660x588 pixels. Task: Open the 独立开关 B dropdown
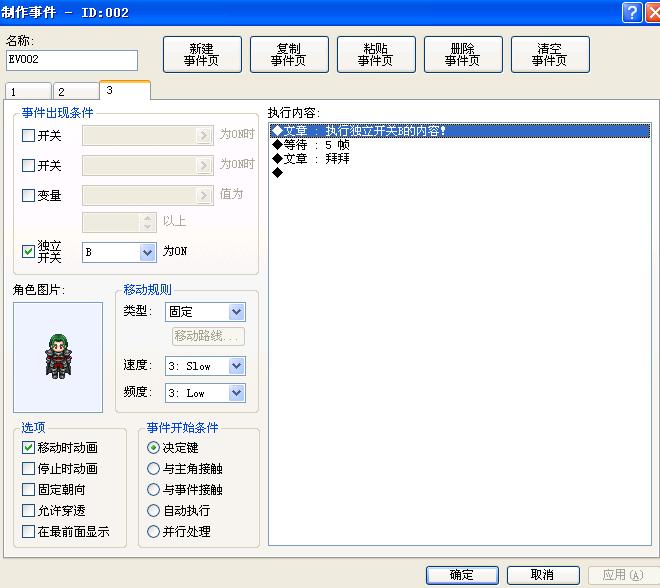point(120,252)
